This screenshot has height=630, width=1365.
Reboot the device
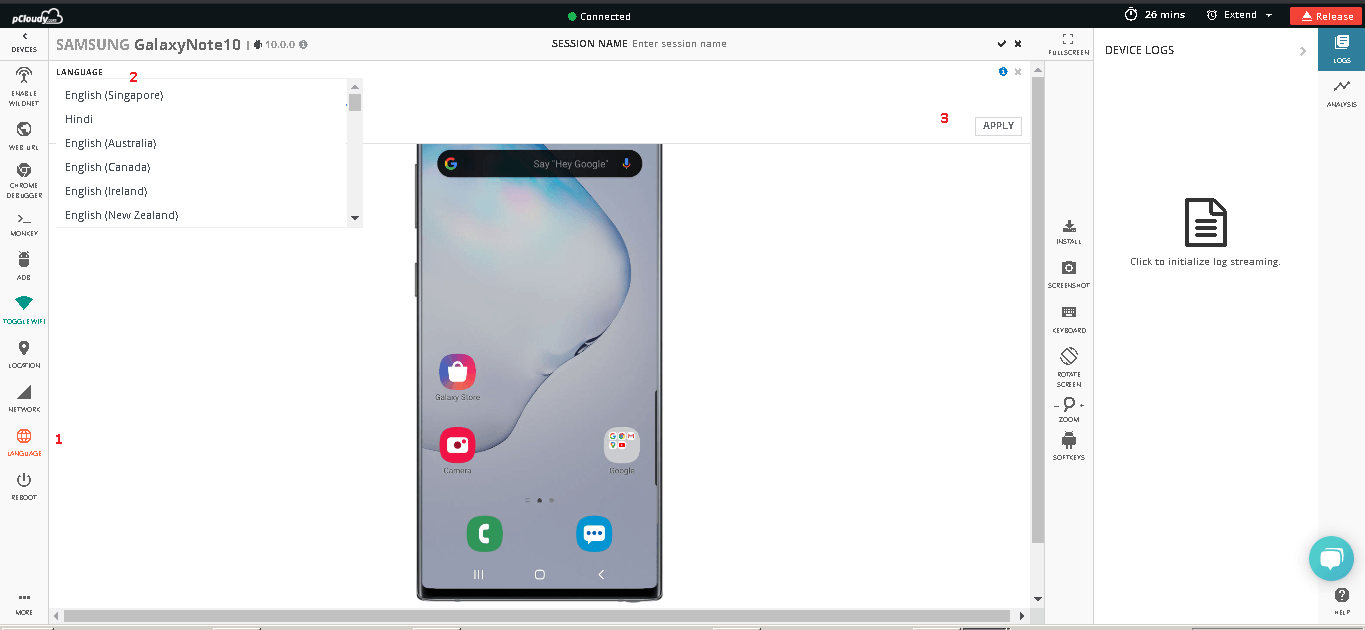tap(24, 486)
